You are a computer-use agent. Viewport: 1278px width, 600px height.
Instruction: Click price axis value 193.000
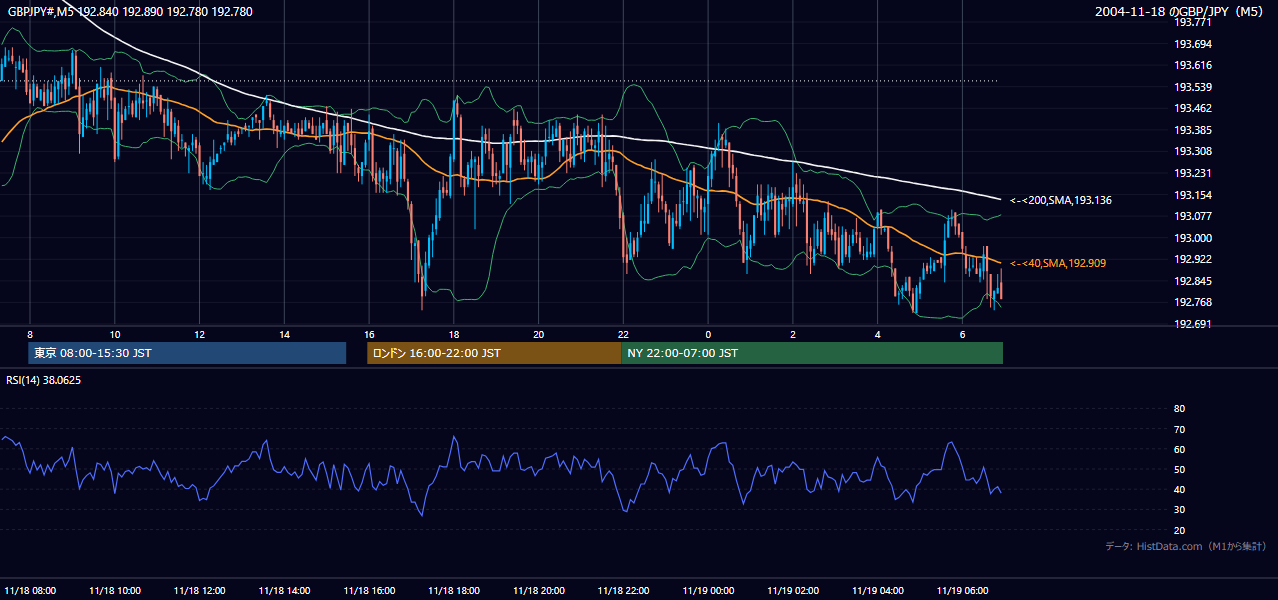click(x=1193, y=238)
